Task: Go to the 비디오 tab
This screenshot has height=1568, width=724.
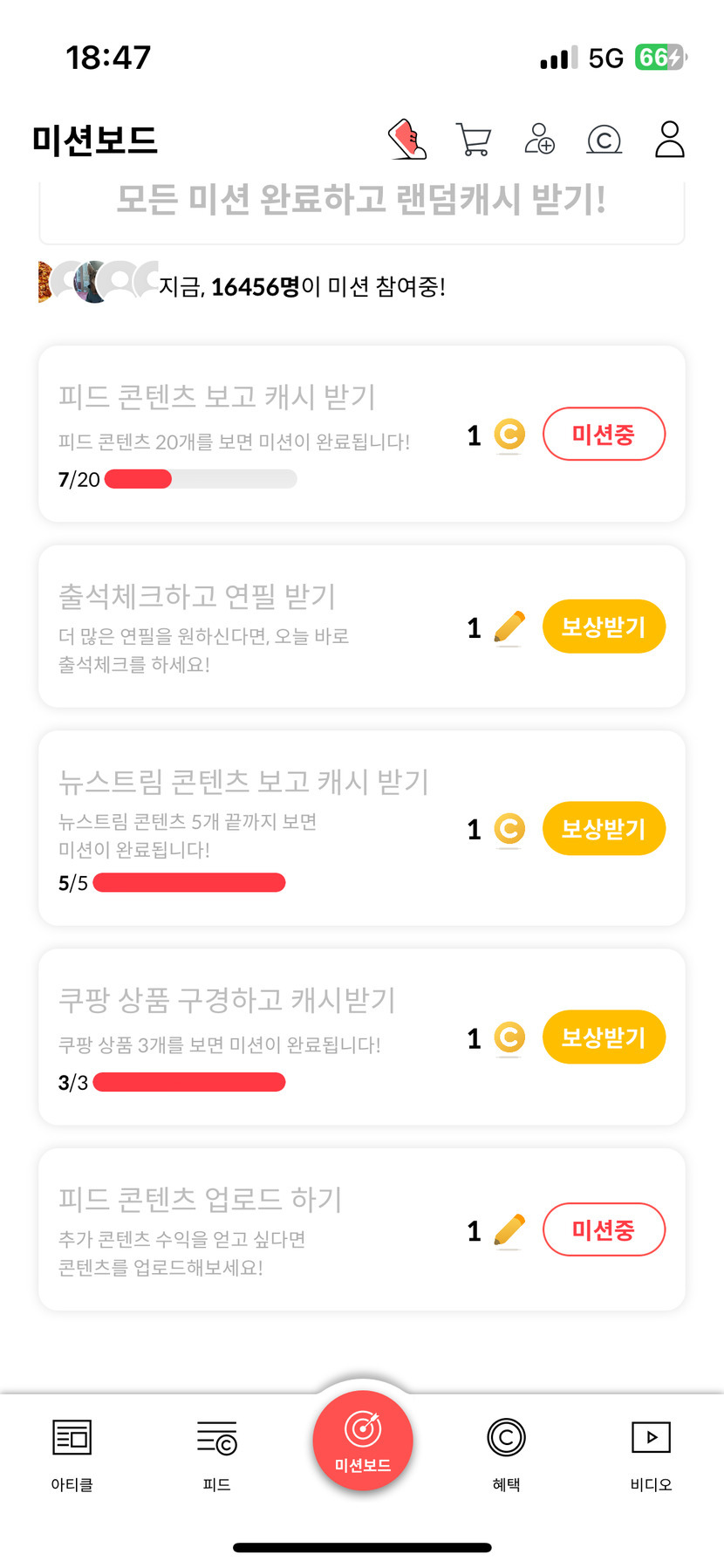Action: pyautogui.click(x=651, y=1453)
